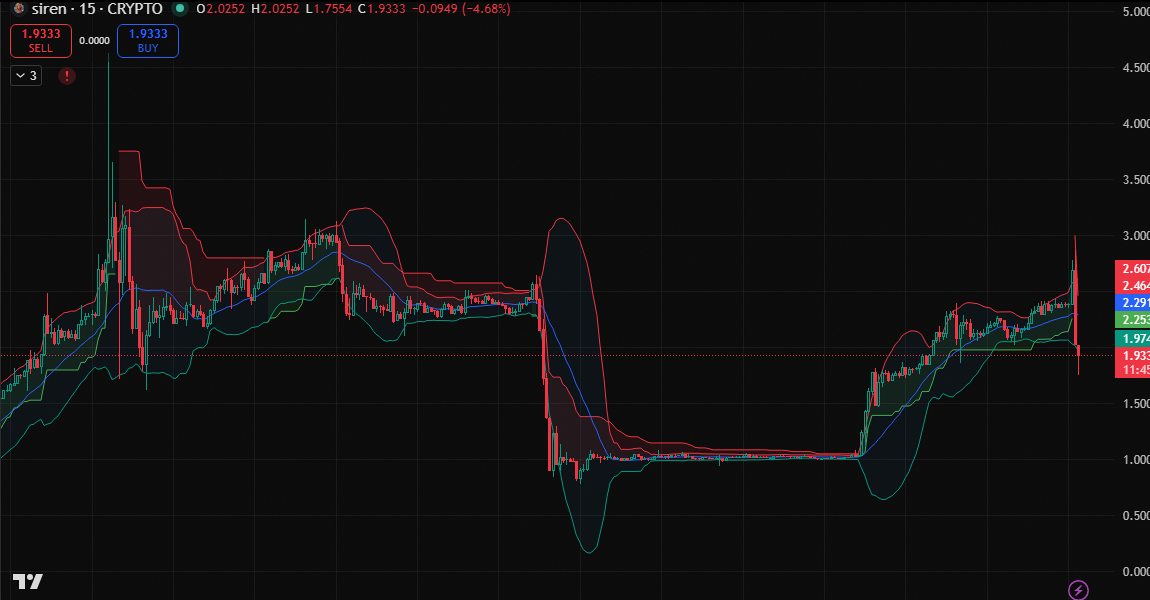Screen dimensions: 1150x600
Task: Click the teal 1.974 price tag
Action: pyautogui.click(x=1132, y=338)
